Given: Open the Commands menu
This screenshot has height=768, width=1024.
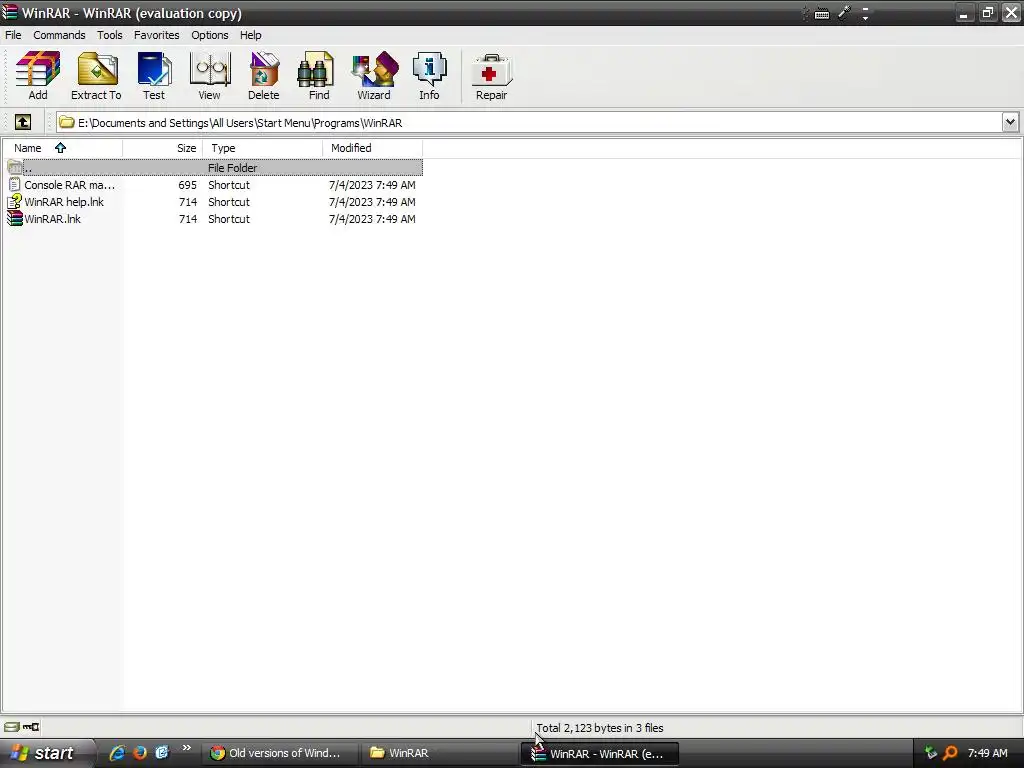Looking at the screenshot, I should pyautogui.click(x=59, y=35).
